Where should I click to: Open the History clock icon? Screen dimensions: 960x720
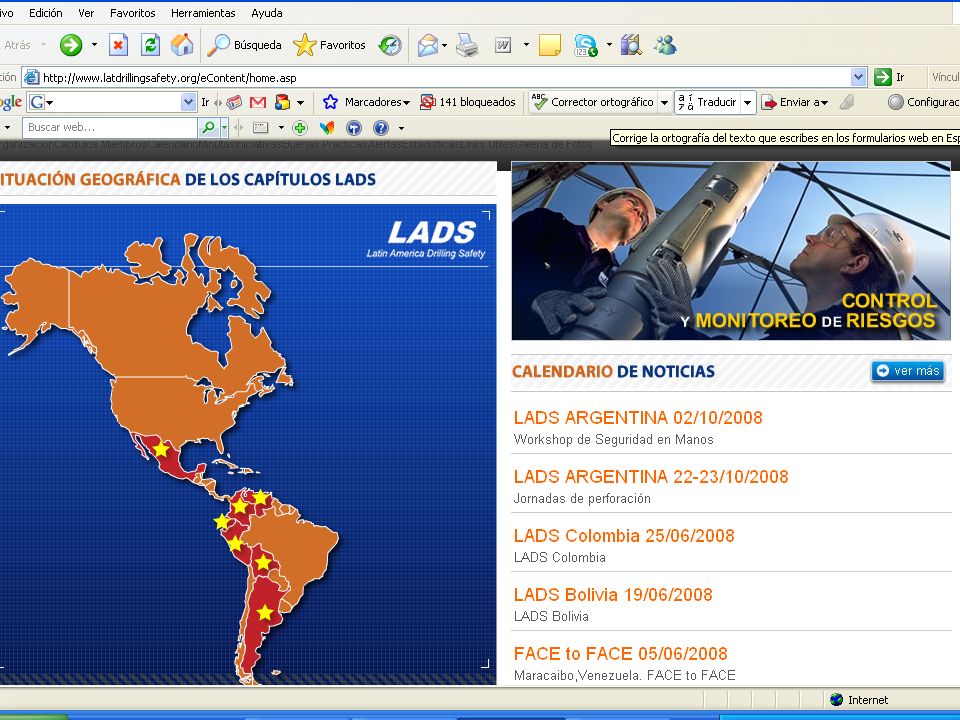pos(390,45)
